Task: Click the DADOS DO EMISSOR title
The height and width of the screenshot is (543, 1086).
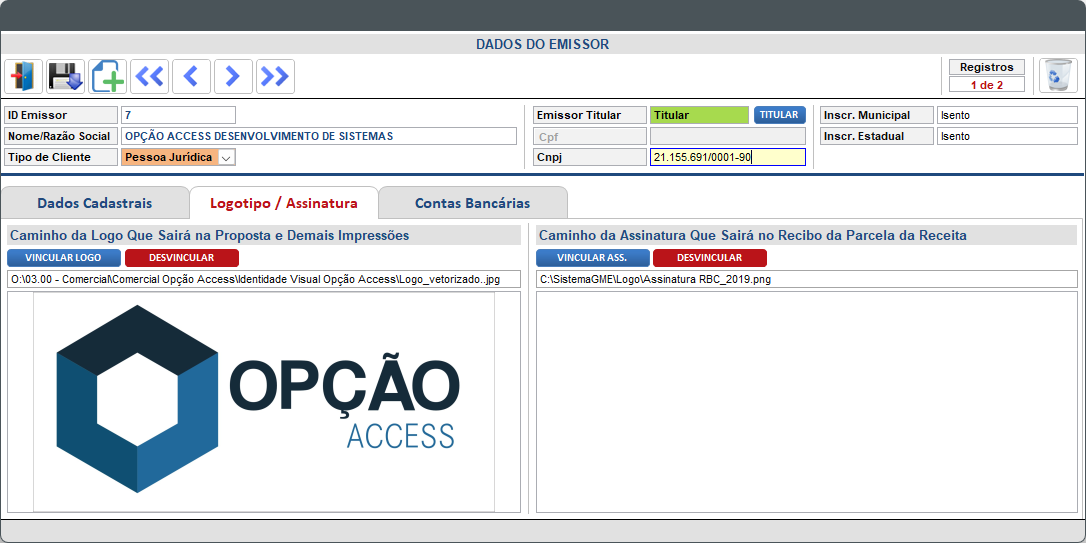Action: (x=542, y=44)
